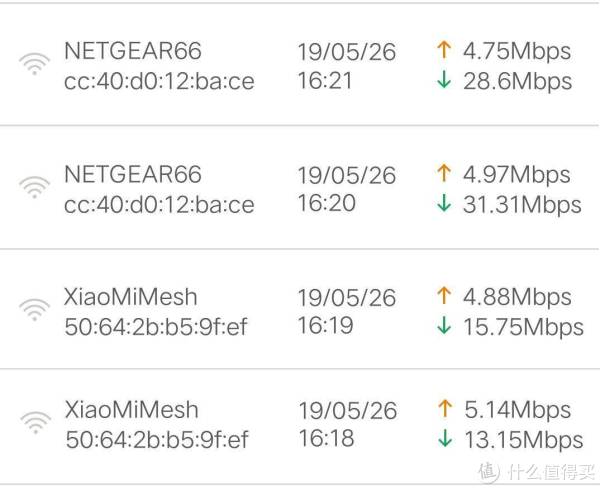Click MAC address cc:40:d0:12:ba:ce in first row
Image resolution: width=600 pixels, height=489 pixels.
coord(159,81)
